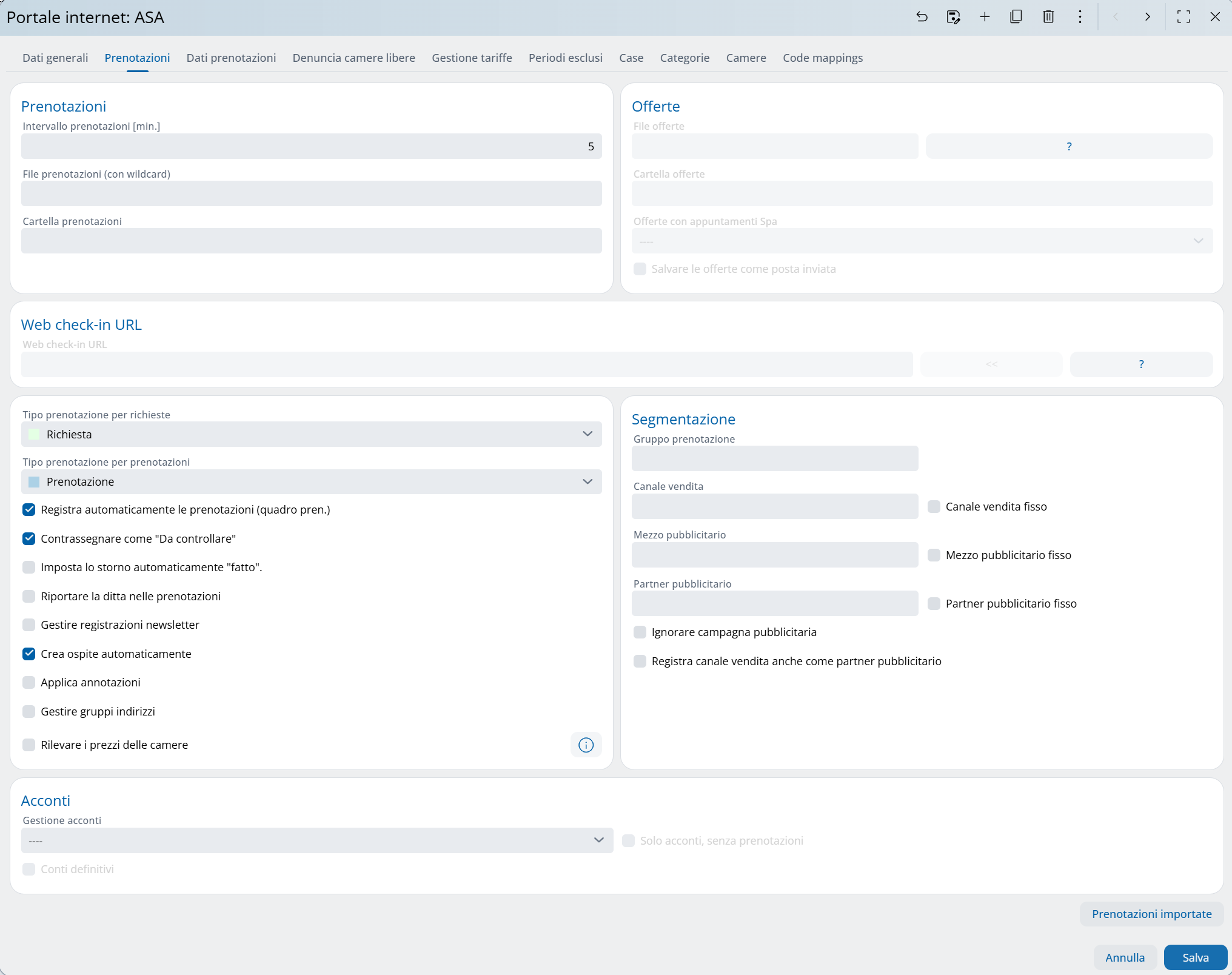Click info icon beside Rilevare i prezzi
The image size is (1232, 975).
tap(586, 745)
